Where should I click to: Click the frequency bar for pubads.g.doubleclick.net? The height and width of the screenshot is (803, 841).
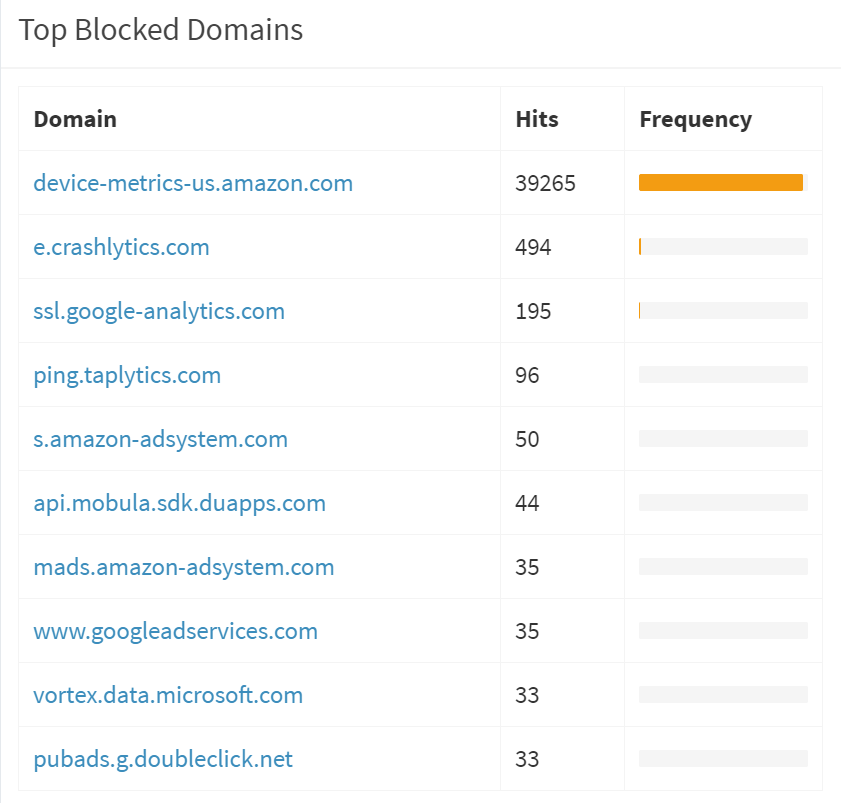(723, 758)
